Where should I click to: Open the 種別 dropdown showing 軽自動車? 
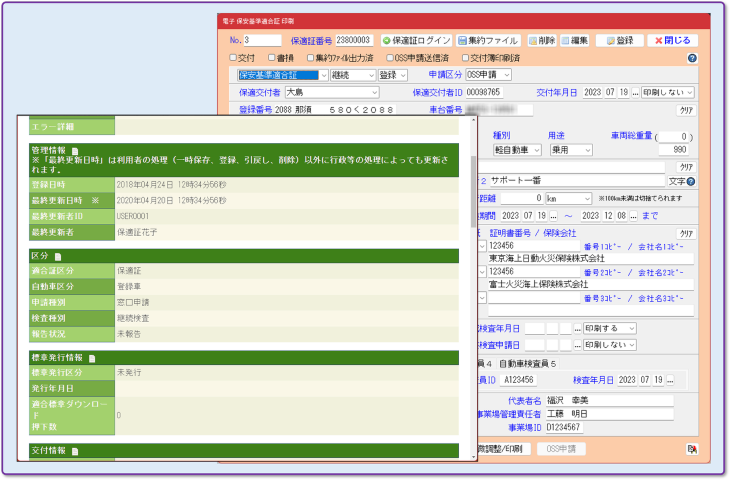[517, 150]
